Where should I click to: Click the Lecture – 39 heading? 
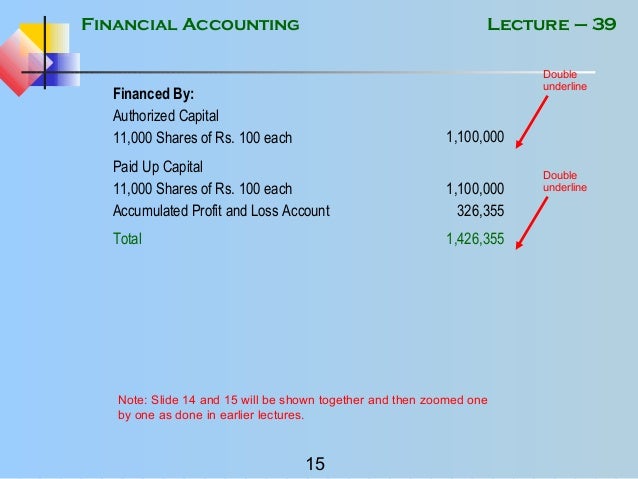[x=551, y=23]
